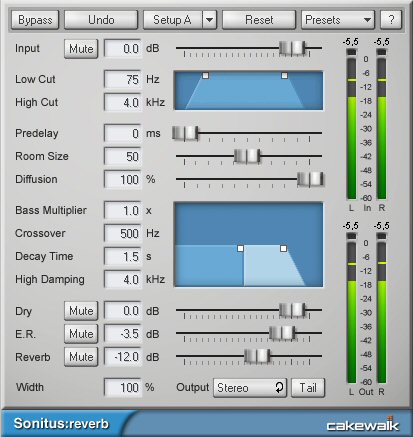Toggle the Bypass button
The height and width of the screenshot is (437, 413).
[x=35, y=20]
